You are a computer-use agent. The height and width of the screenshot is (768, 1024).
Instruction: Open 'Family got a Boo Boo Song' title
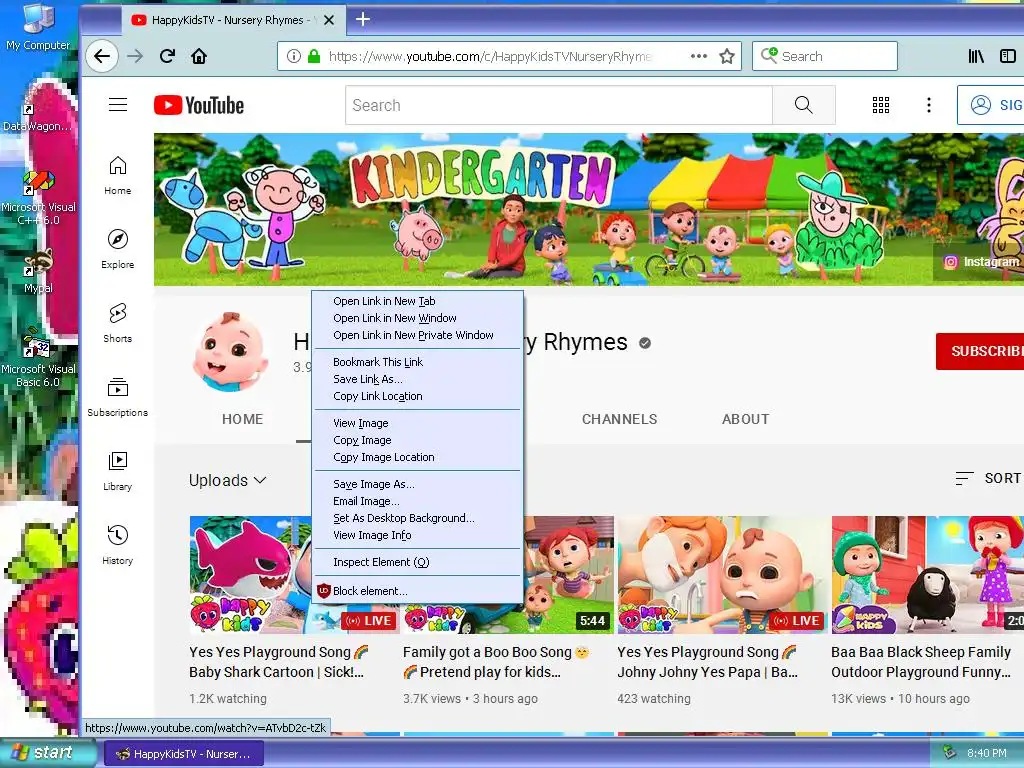tap(496, 662)
